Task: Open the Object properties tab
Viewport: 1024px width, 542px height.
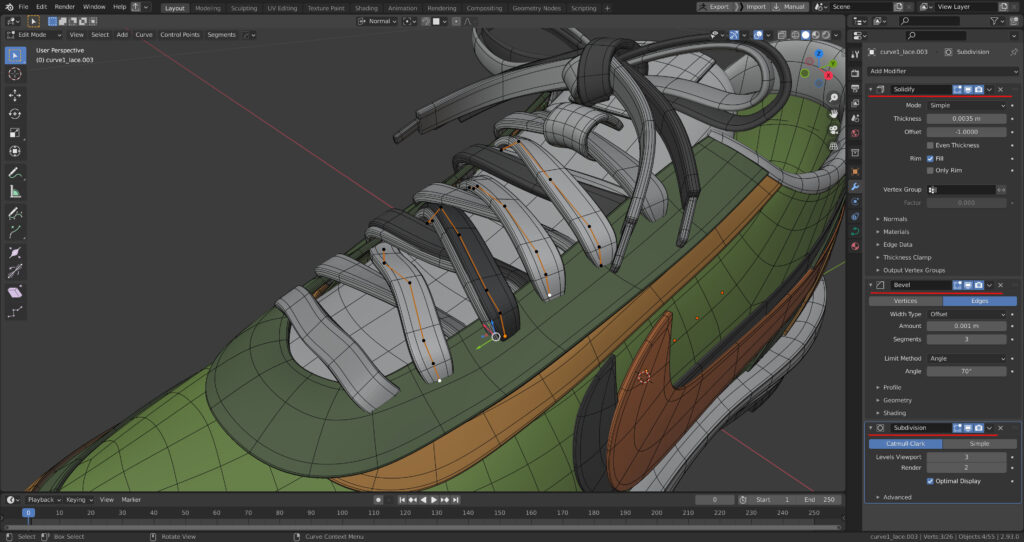Action: (x=855, y=172)
